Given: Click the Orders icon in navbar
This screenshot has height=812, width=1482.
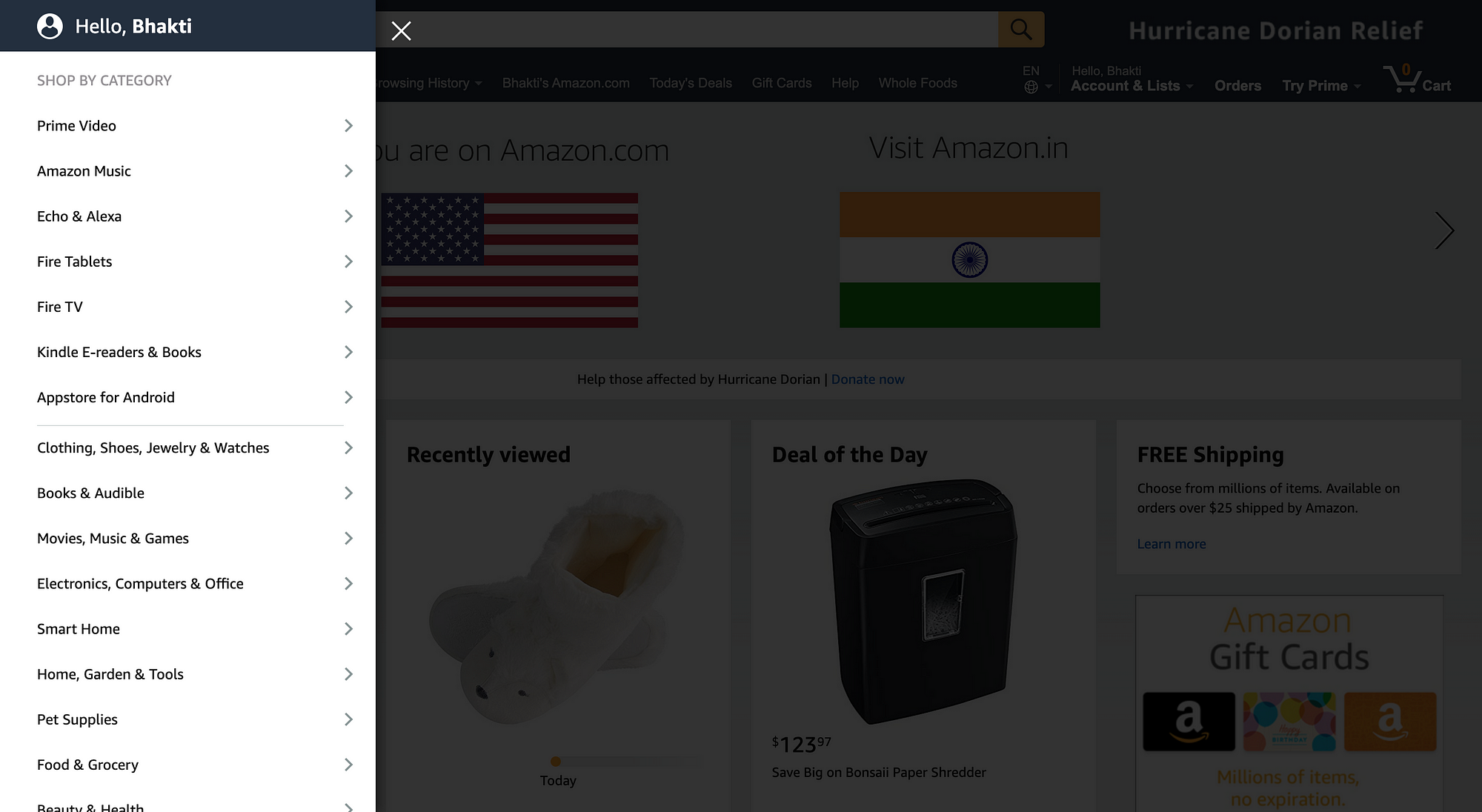Looking at the screenshot, I should pos(1237,85).
